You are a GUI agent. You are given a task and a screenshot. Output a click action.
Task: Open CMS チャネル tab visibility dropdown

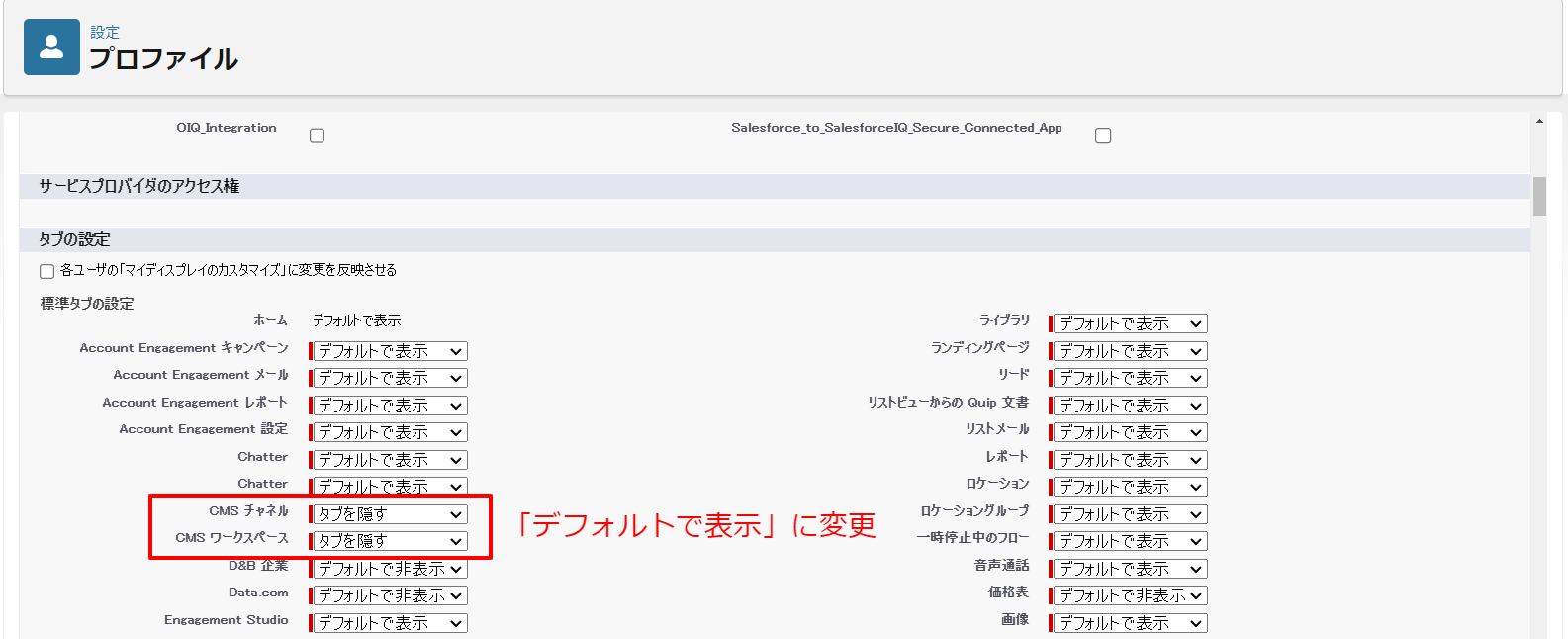coord(391,514)
